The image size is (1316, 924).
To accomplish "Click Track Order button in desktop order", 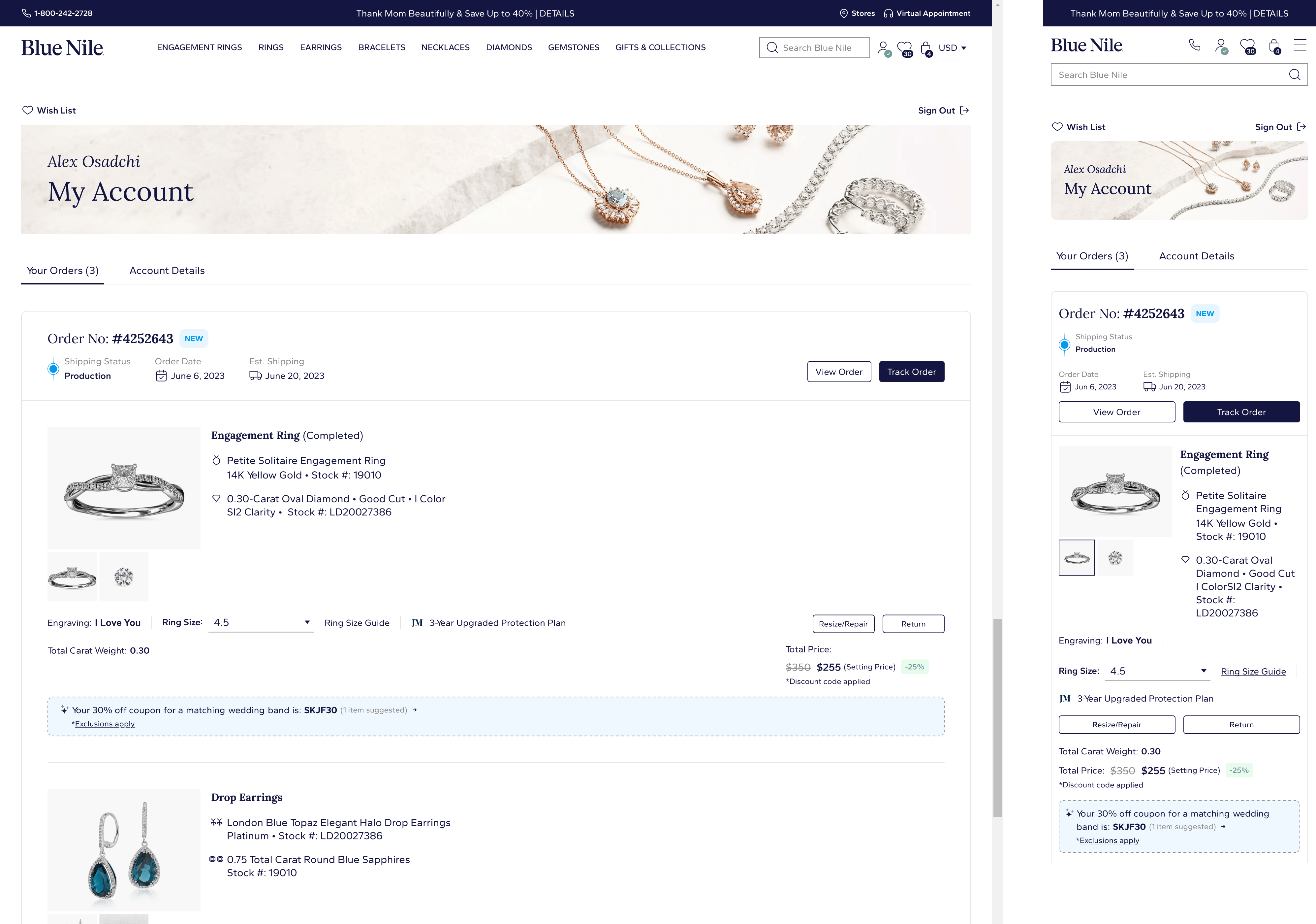I will 911,372.
